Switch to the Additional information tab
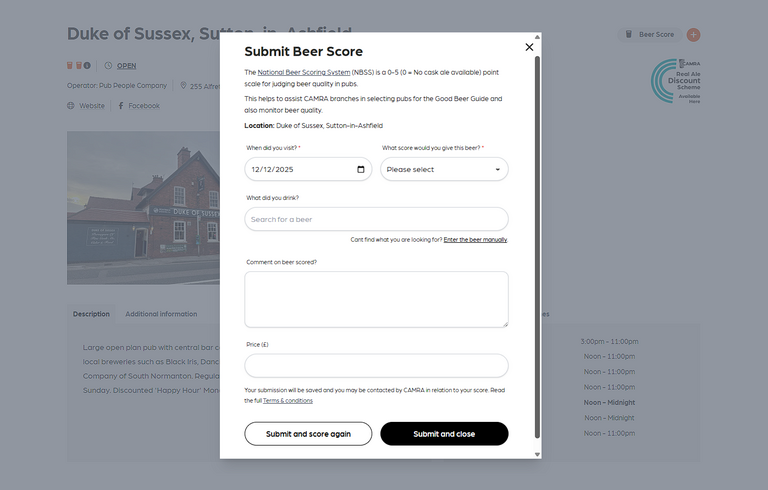This screenshot has height=490, width=768. [161, 314]
